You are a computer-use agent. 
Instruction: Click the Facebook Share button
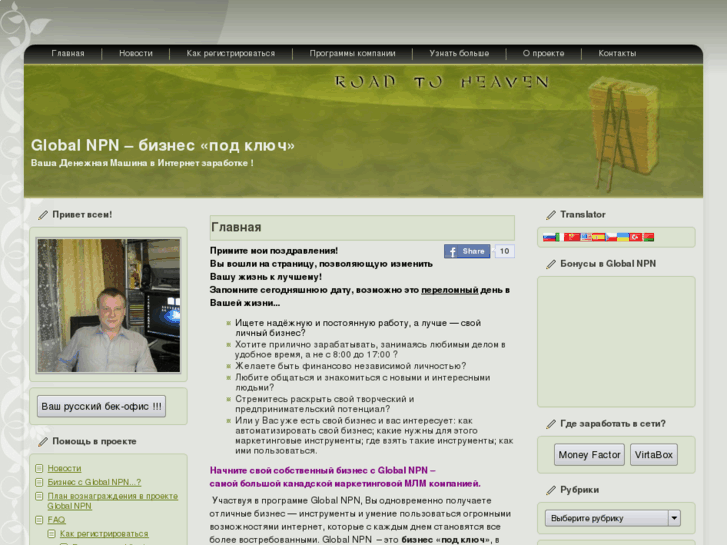click(467, 251)
